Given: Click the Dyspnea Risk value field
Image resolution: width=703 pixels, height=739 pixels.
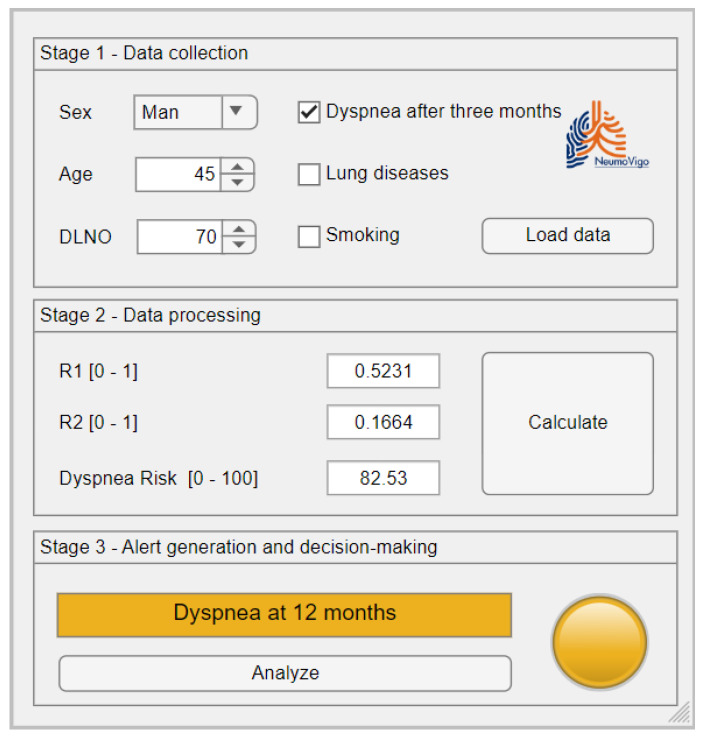Looking at the screenshot, I should (x=383, y=478).
